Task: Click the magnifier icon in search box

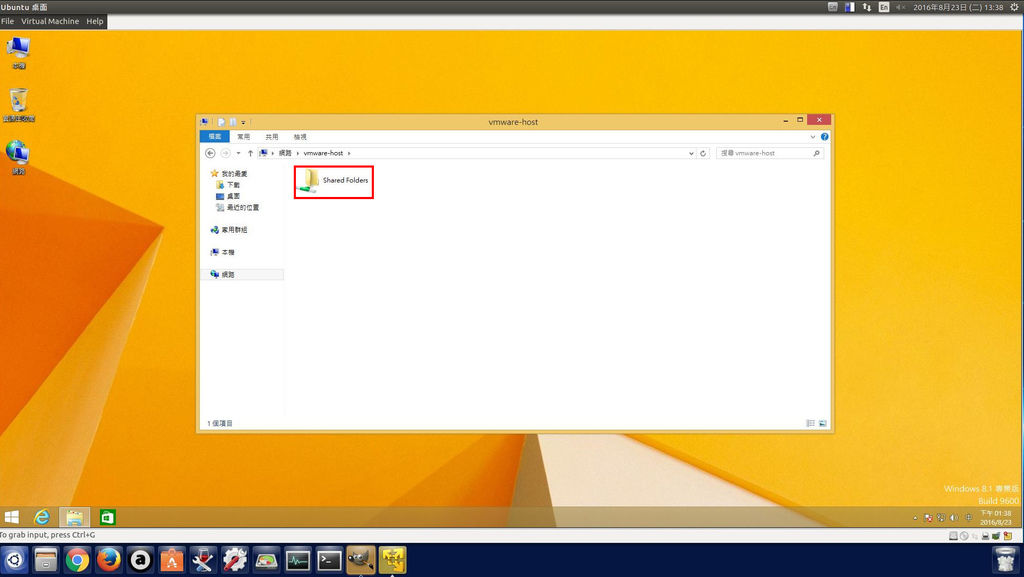Action: [x=816, y=153]
